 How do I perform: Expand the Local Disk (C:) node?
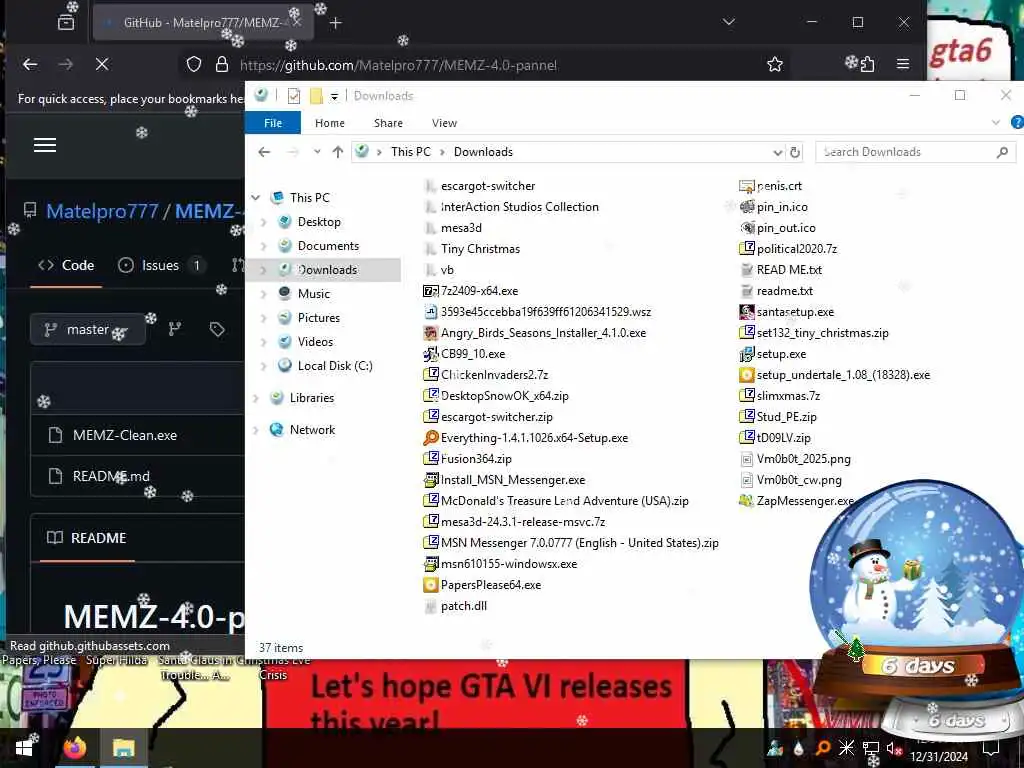coord(264,366)
